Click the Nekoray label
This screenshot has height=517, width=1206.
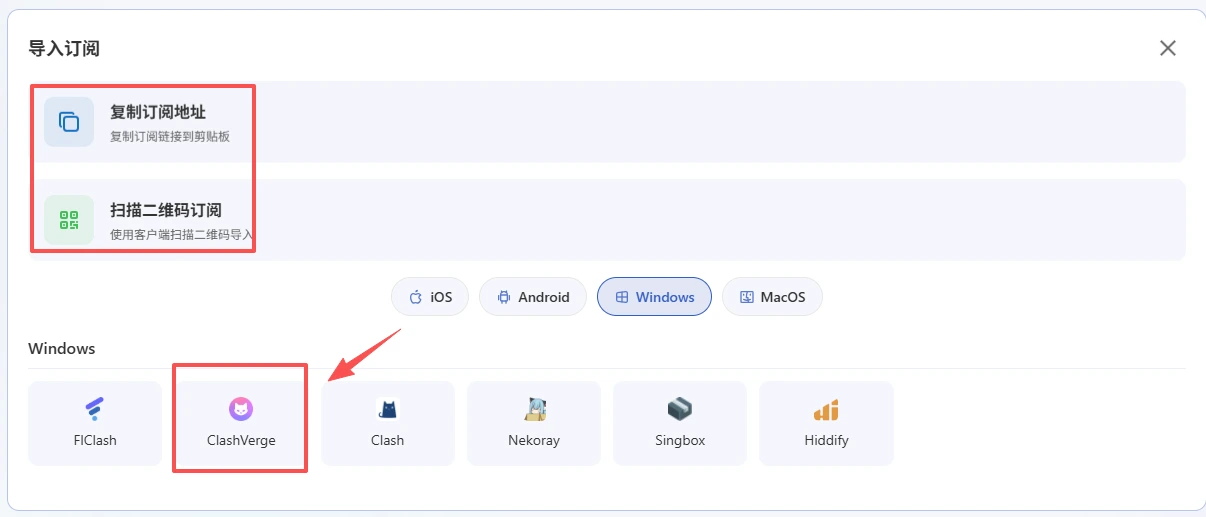point(534,440)
